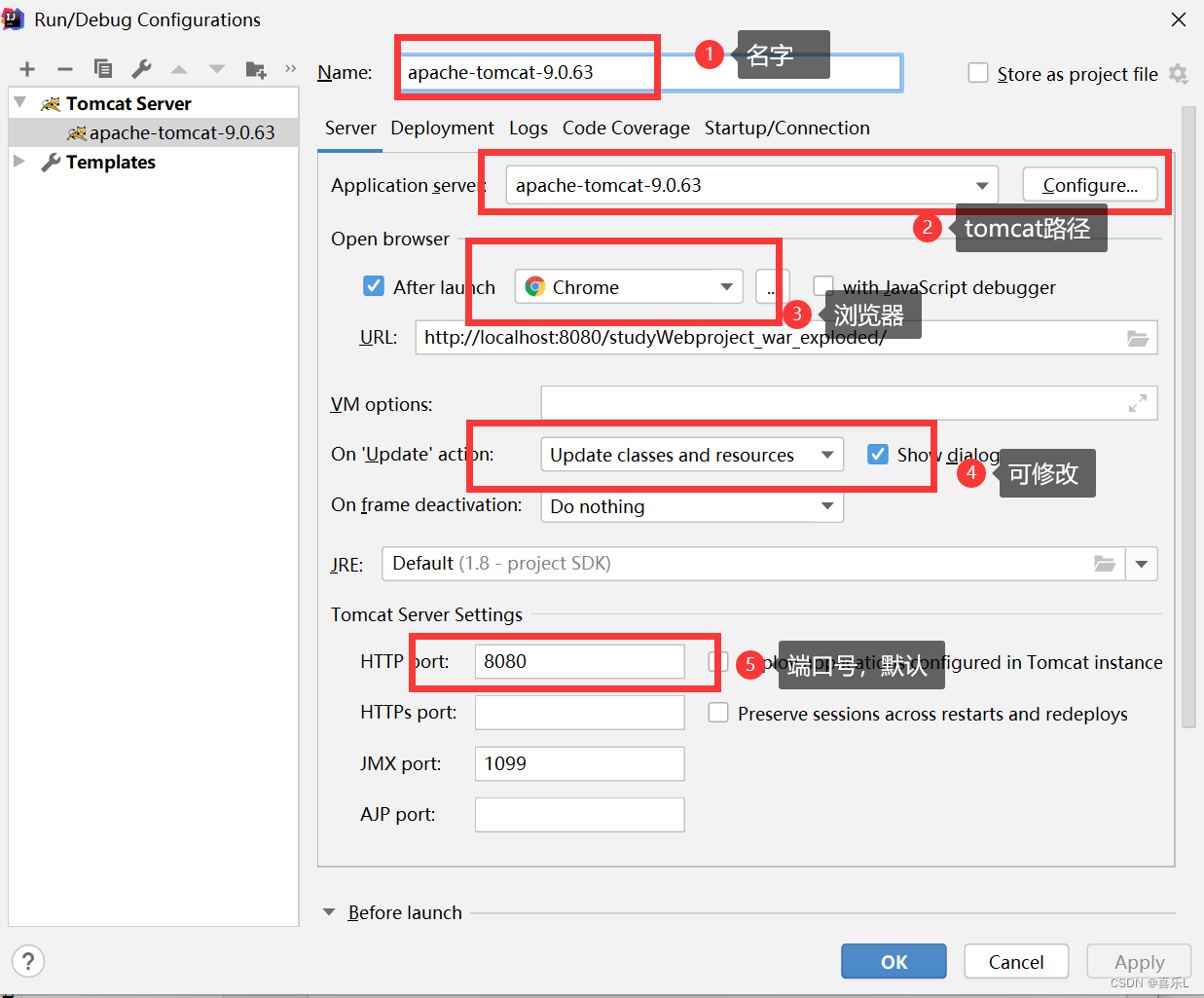Click the Tomcat Server cat icon
The image size is (1204, 998).
tap(51, 104)
